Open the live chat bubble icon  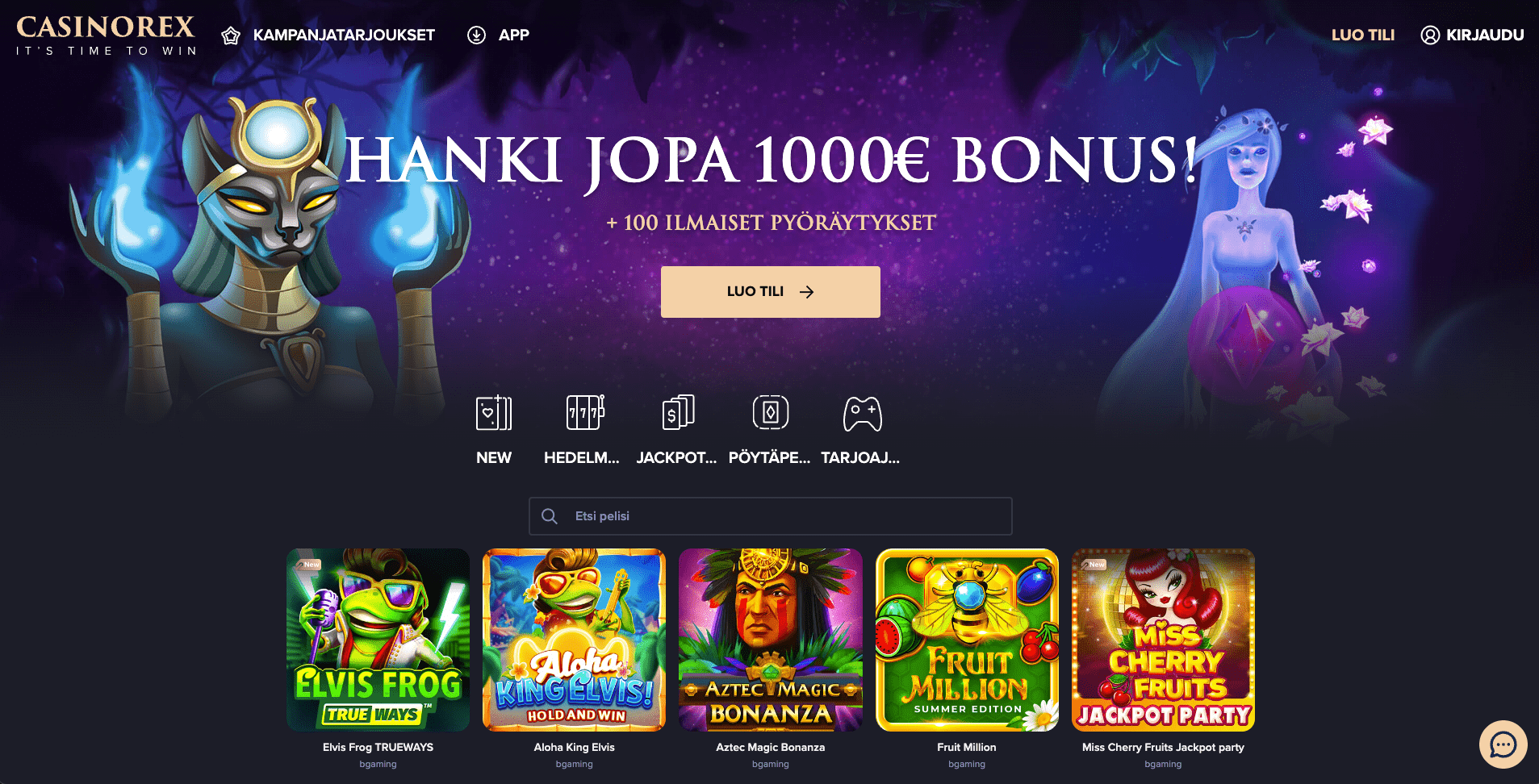click(x=1503, y=744)
